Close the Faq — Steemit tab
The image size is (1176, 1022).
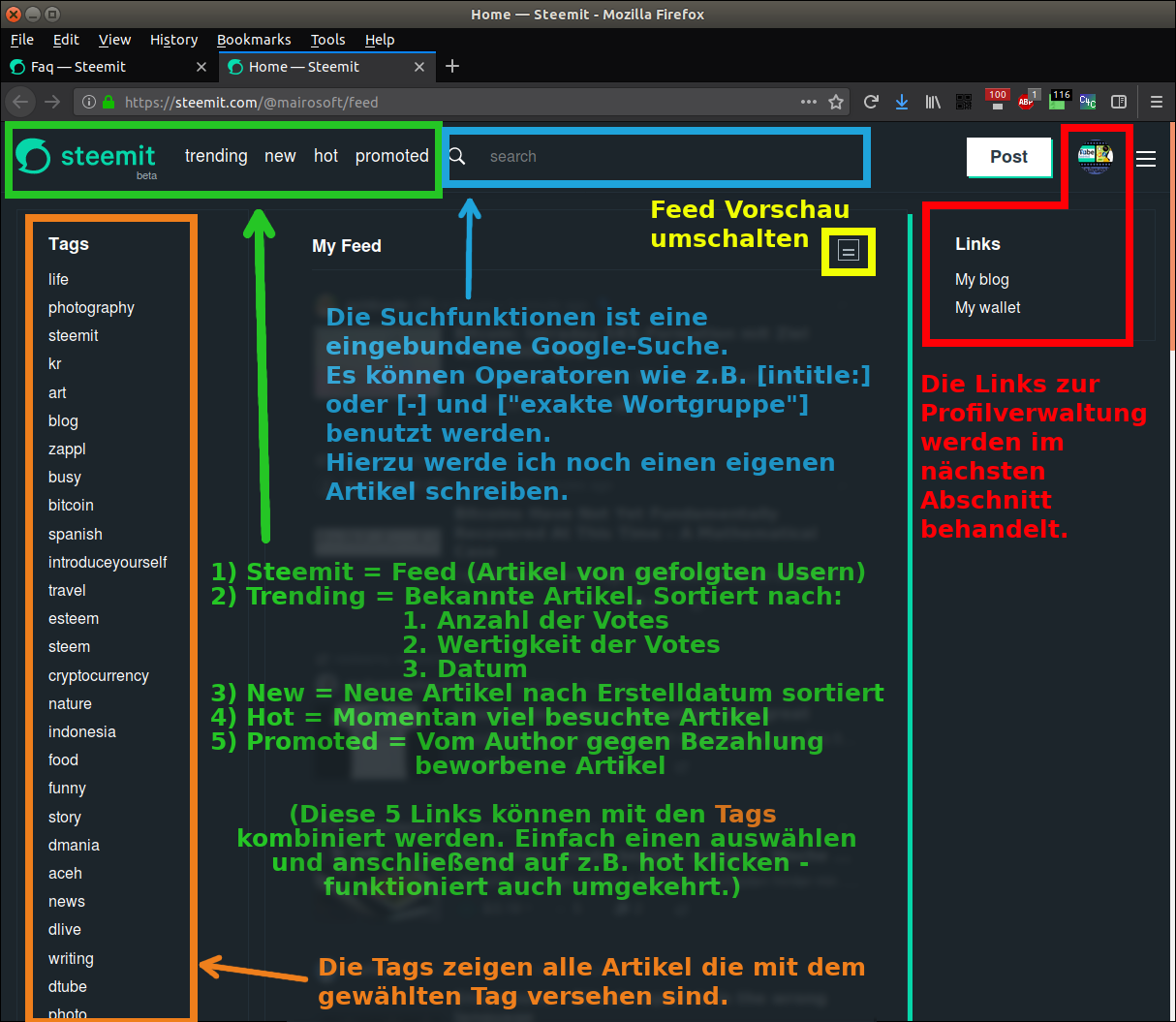click(x=201, y=67)
